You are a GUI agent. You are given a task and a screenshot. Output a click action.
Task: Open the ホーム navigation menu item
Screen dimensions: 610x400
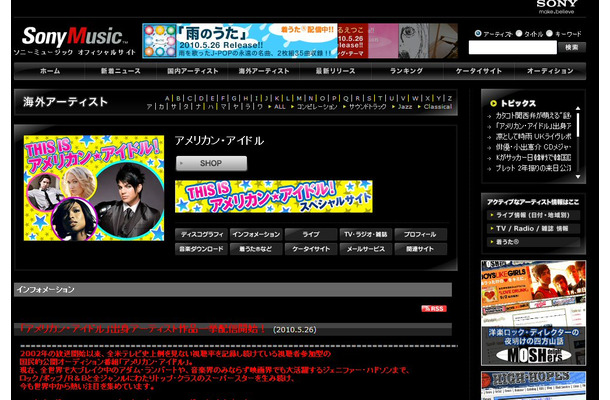[50, 71]
